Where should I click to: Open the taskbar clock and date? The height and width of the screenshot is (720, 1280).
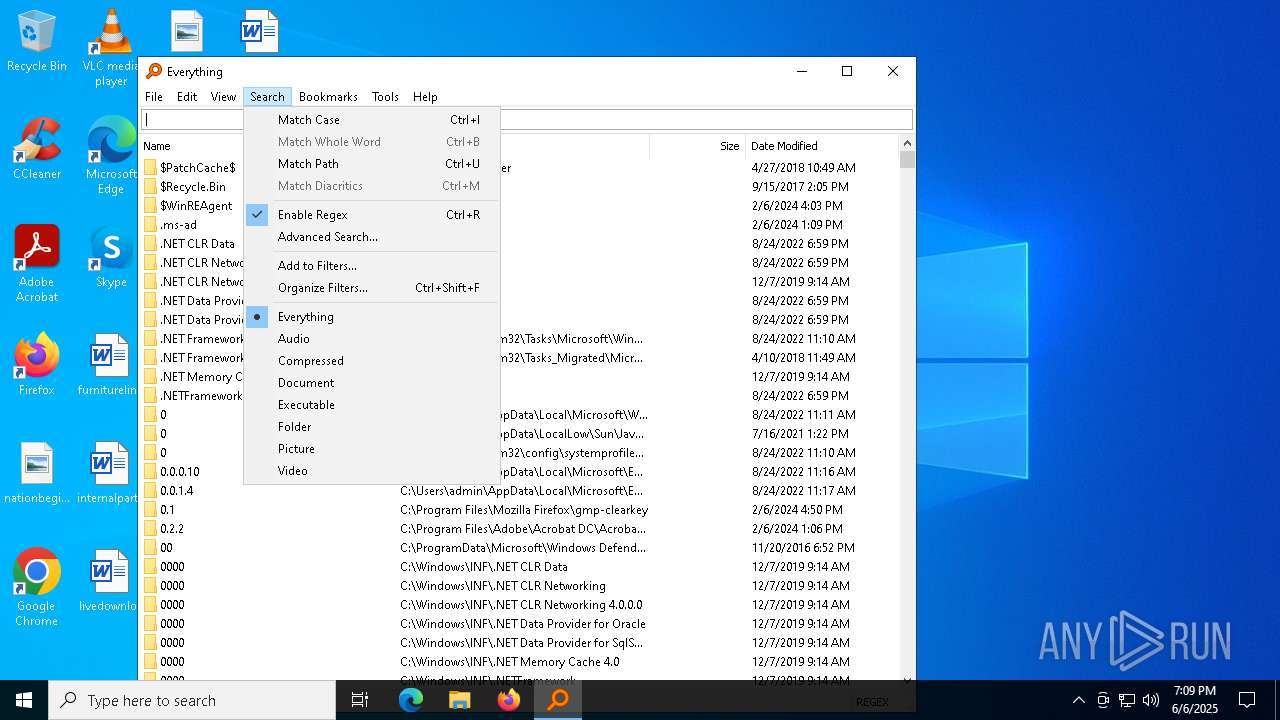[1195, 700]
